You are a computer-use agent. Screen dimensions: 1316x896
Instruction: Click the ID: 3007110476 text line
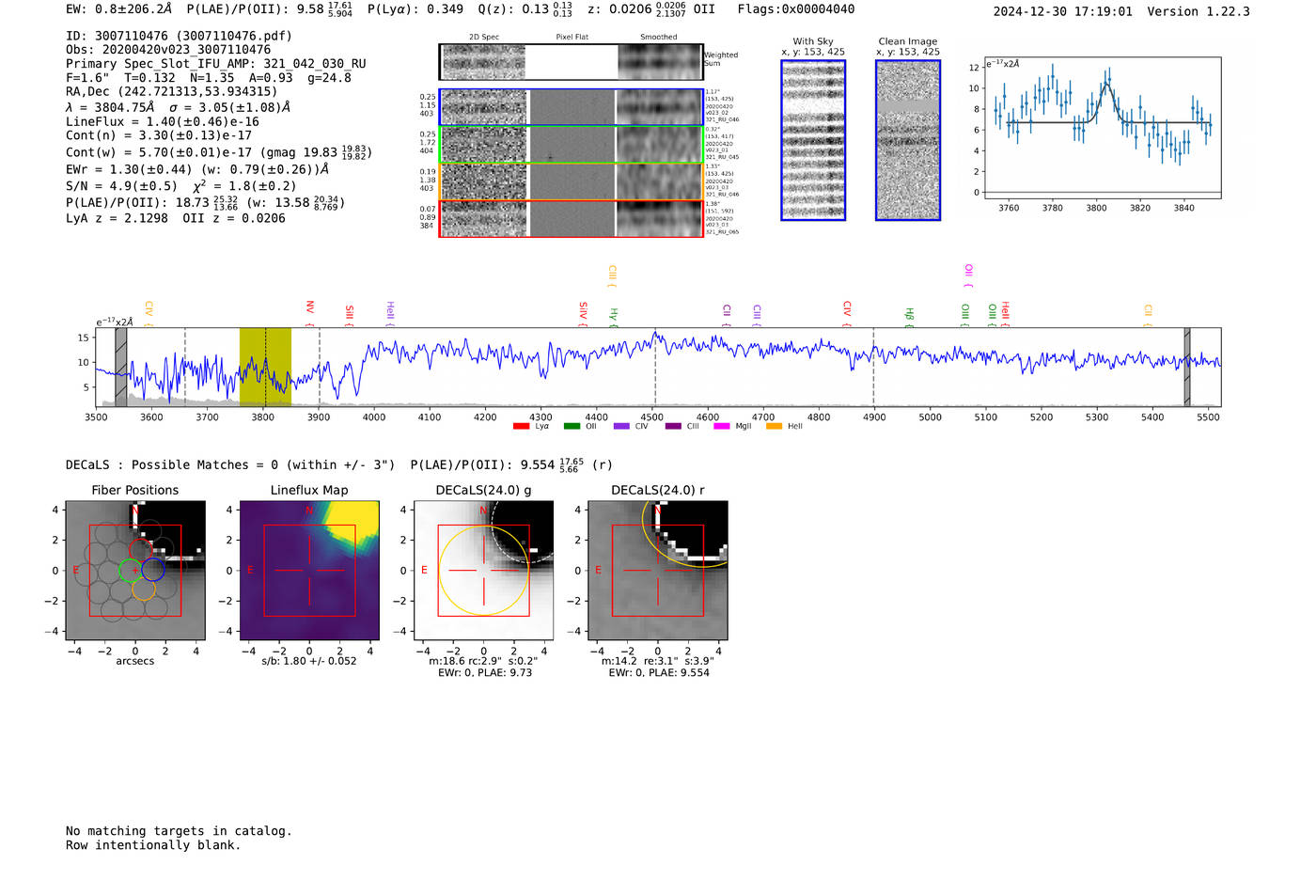point(179,36)
